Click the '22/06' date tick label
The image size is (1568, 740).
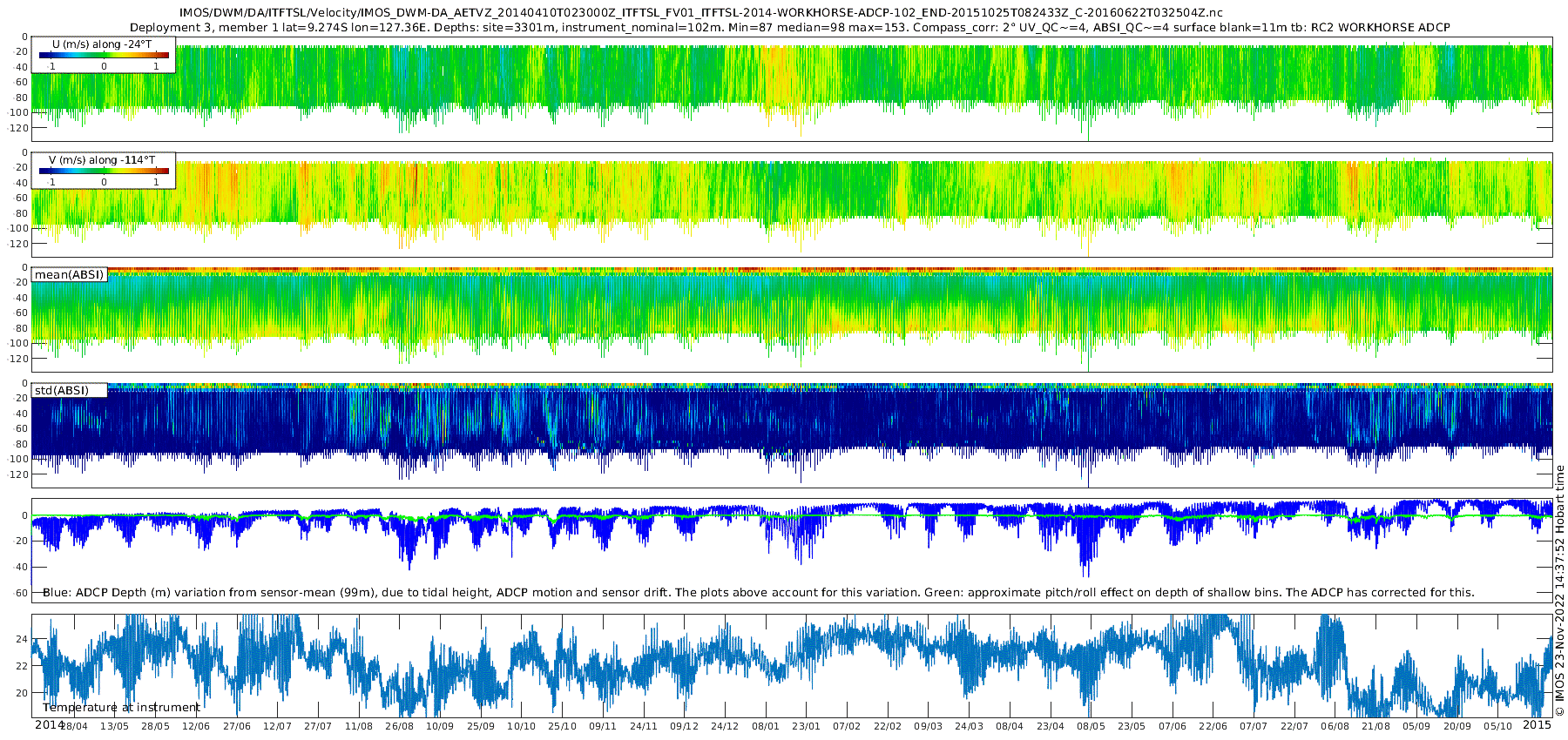pyautogui.click(x=1213, y=726)
